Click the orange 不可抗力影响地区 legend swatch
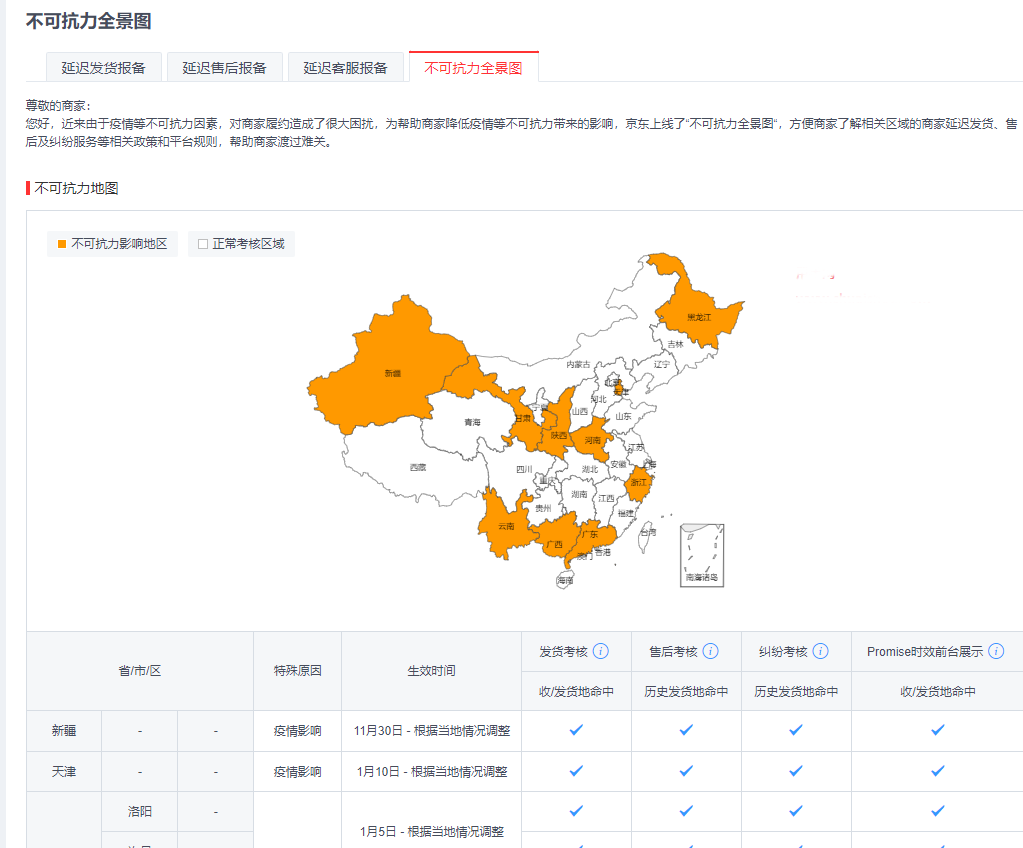This screenshot has width=1023, height=848. click(x=62, y=244)
